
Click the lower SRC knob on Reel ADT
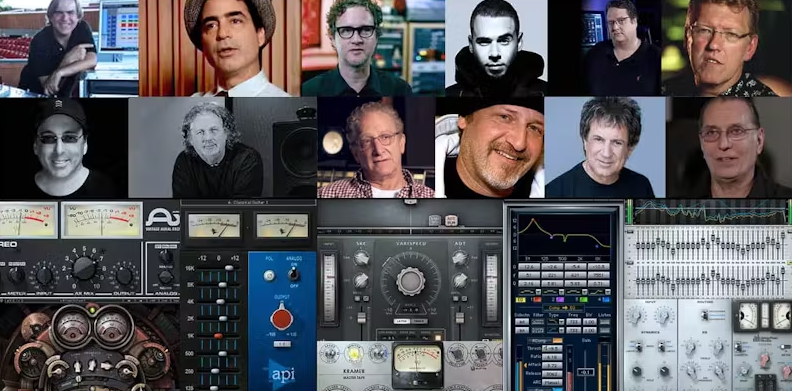(362, 280)
